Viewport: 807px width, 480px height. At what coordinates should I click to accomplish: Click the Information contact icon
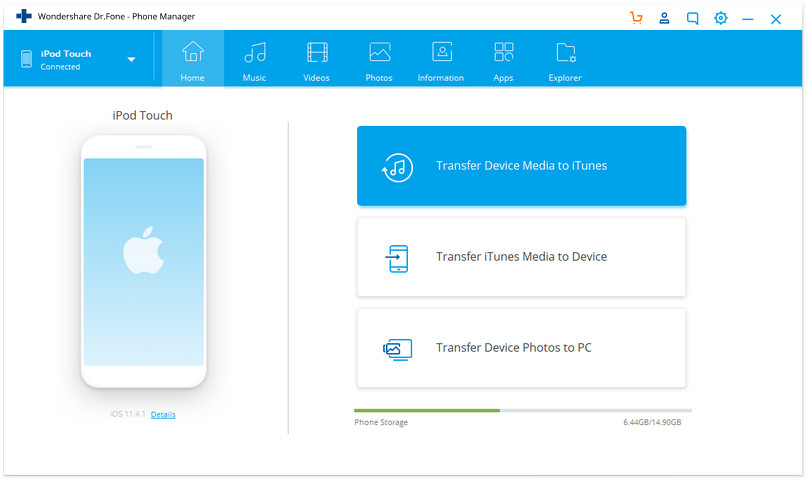coord(442,51)
